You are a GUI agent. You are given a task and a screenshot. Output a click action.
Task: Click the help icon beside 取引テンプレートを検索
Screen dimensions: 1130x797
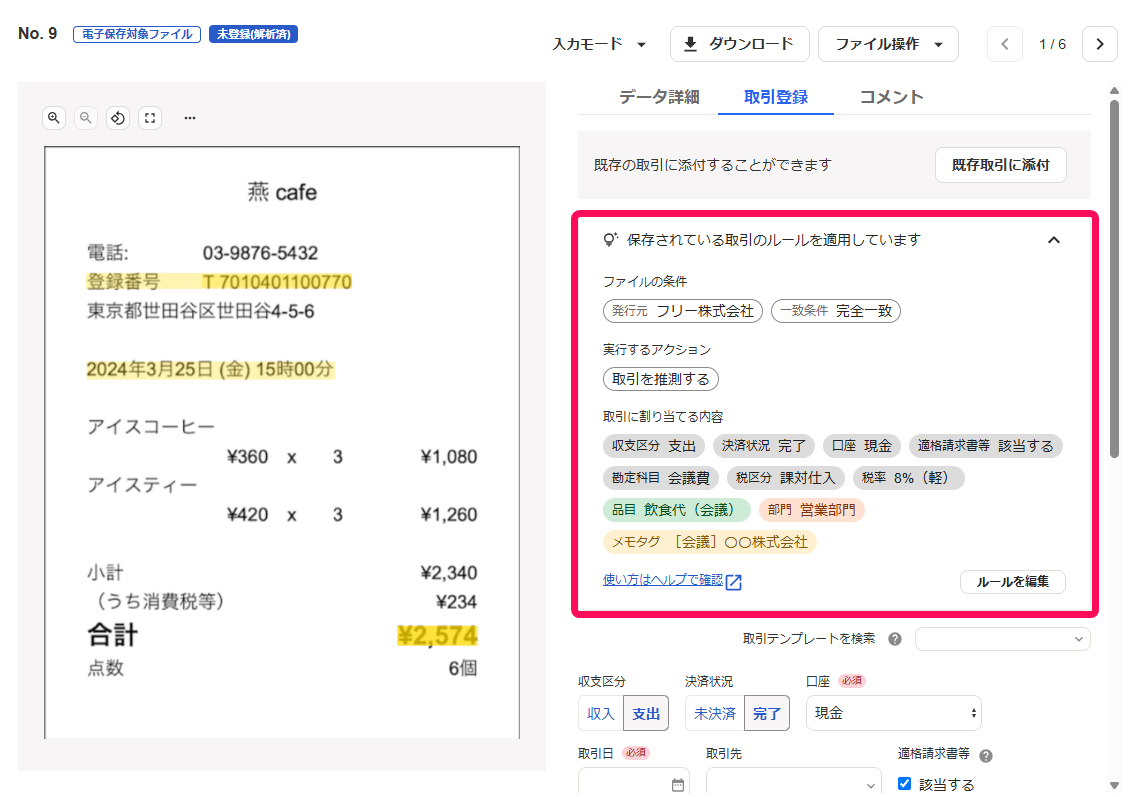pos(895,639)
